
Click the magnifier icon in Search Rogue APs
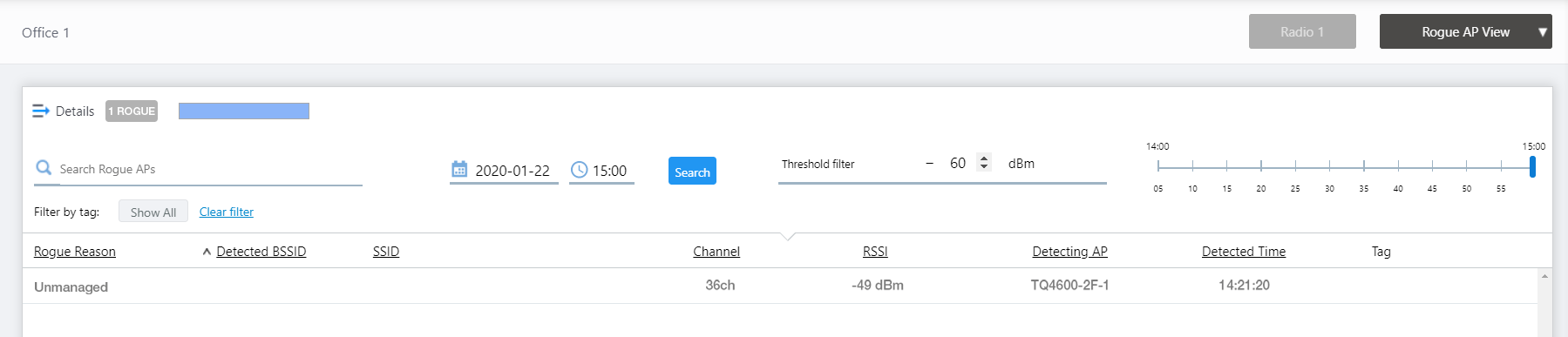click(x=44, y=167)
